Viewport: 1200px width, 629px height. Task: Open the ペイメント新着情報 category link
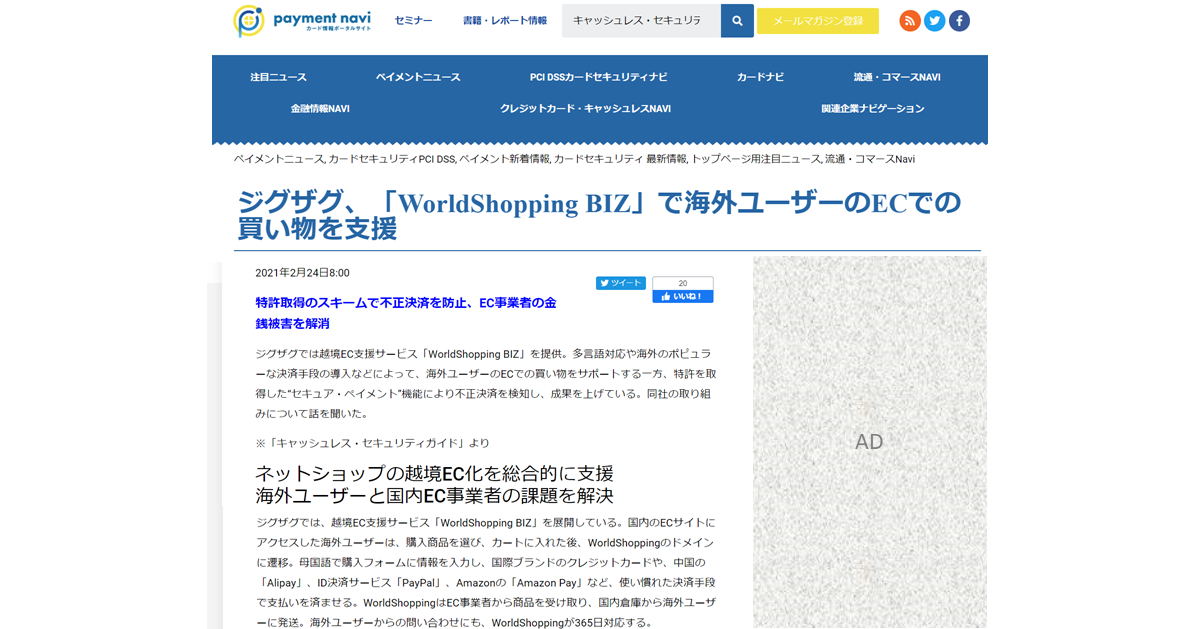click(x=504, y=159)
